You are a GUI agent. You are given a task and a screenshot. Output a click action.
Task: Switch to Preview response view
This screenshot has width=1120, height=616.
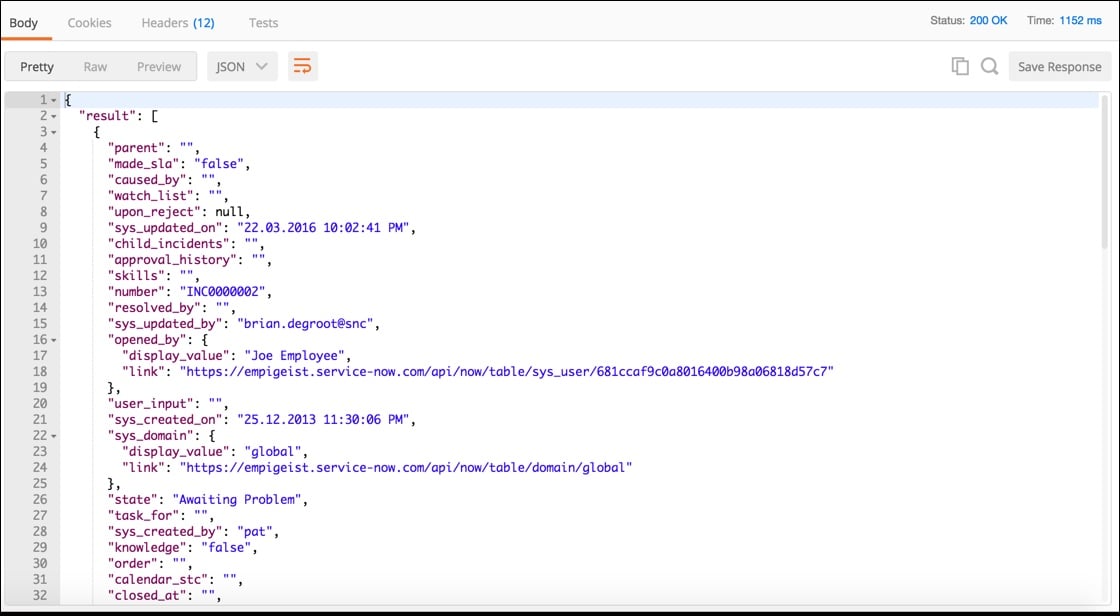click(159, 66)
